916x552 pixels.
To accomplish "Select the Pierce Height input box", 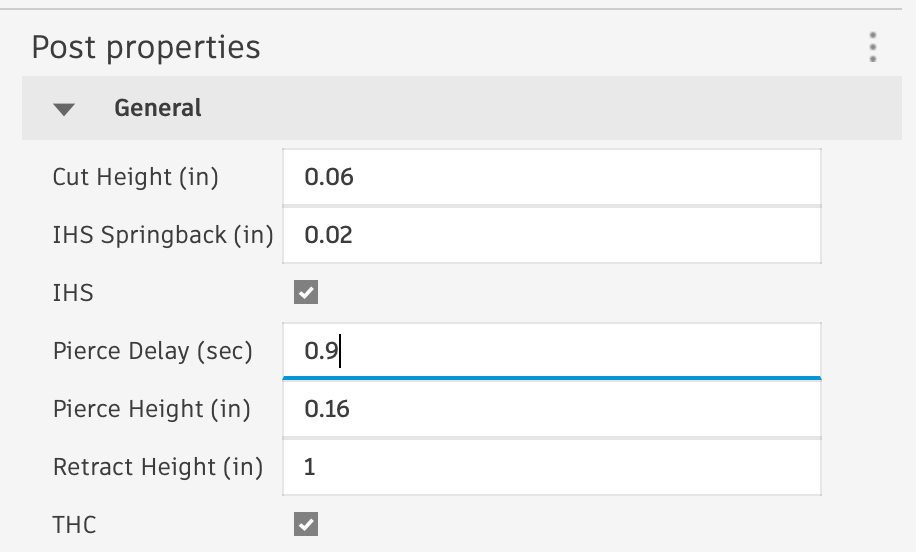I will coord(551,409).
